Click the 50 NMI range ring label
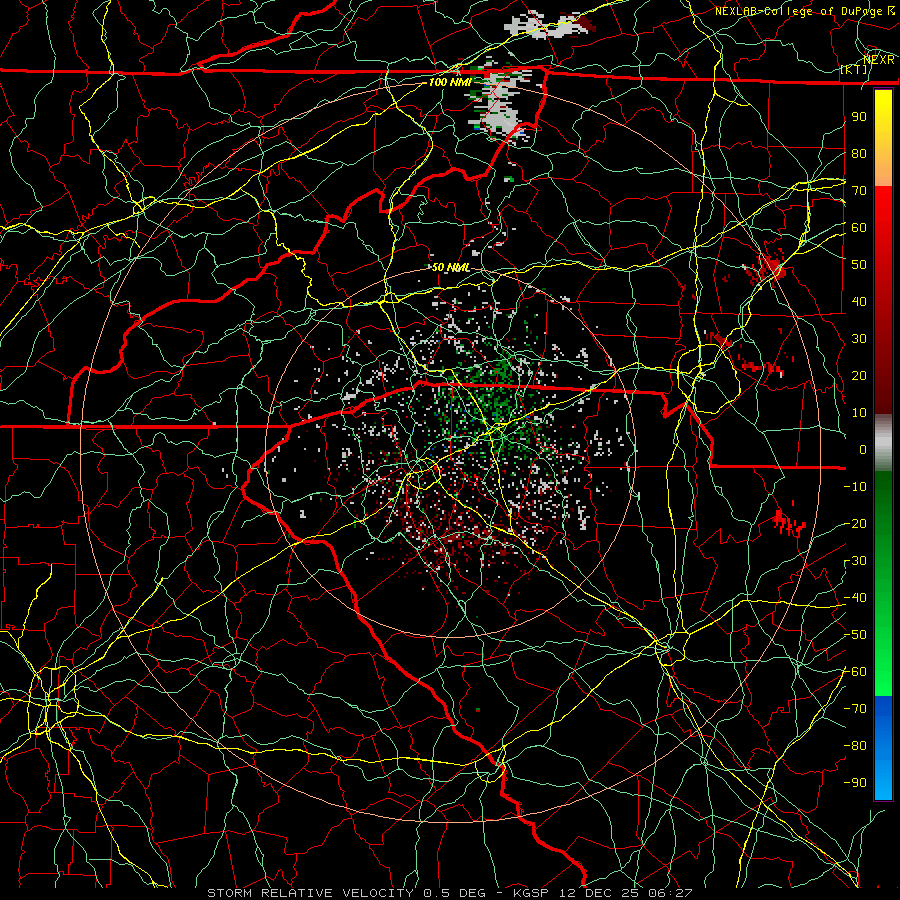 pos(451,267)
